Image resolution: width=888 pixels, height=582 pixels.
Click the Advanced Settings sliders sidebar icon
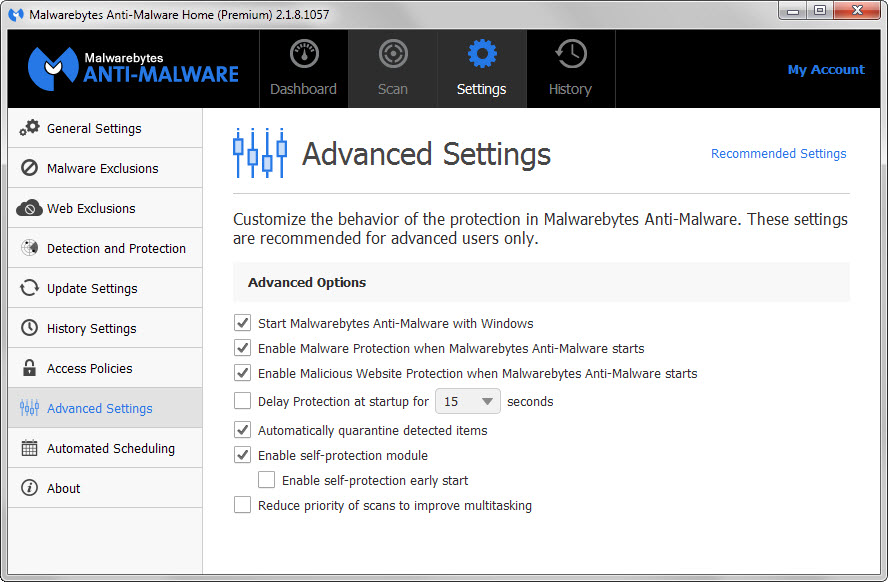coord(29,408)
